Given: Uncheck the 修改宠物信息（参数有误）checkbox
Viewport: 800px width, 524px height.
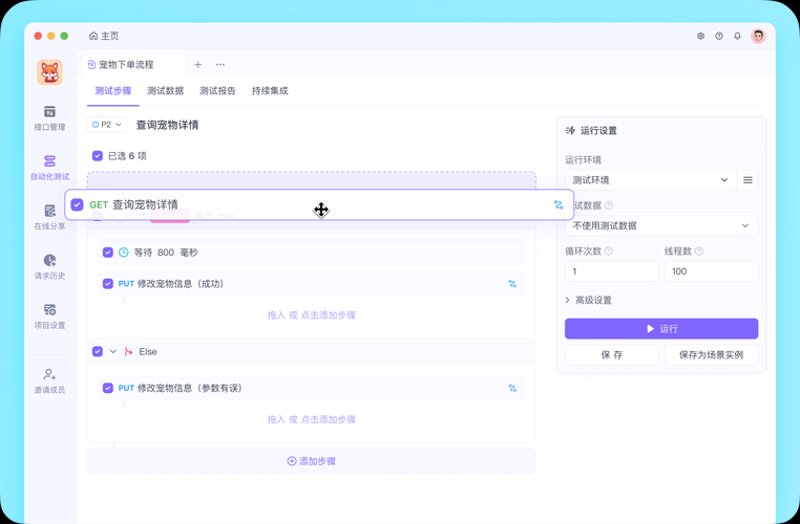Looking at the screenshot, I should pyautogui.click(x=108, y=388).
